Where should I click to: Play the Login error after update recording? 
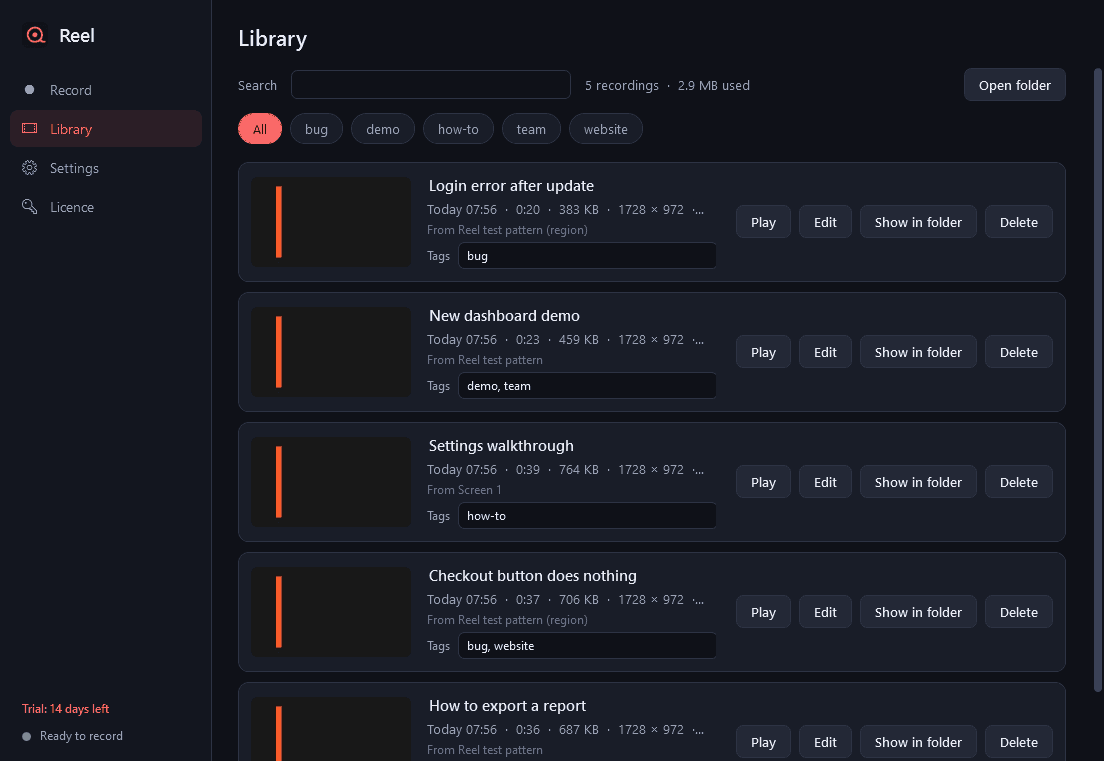(763, 222)
